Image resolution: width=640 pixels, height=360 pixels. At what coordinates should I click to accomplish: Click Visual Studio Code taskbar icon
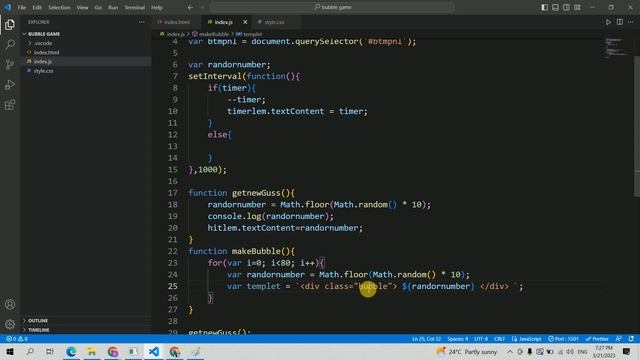pyautogui.click(x=154, y=351)
